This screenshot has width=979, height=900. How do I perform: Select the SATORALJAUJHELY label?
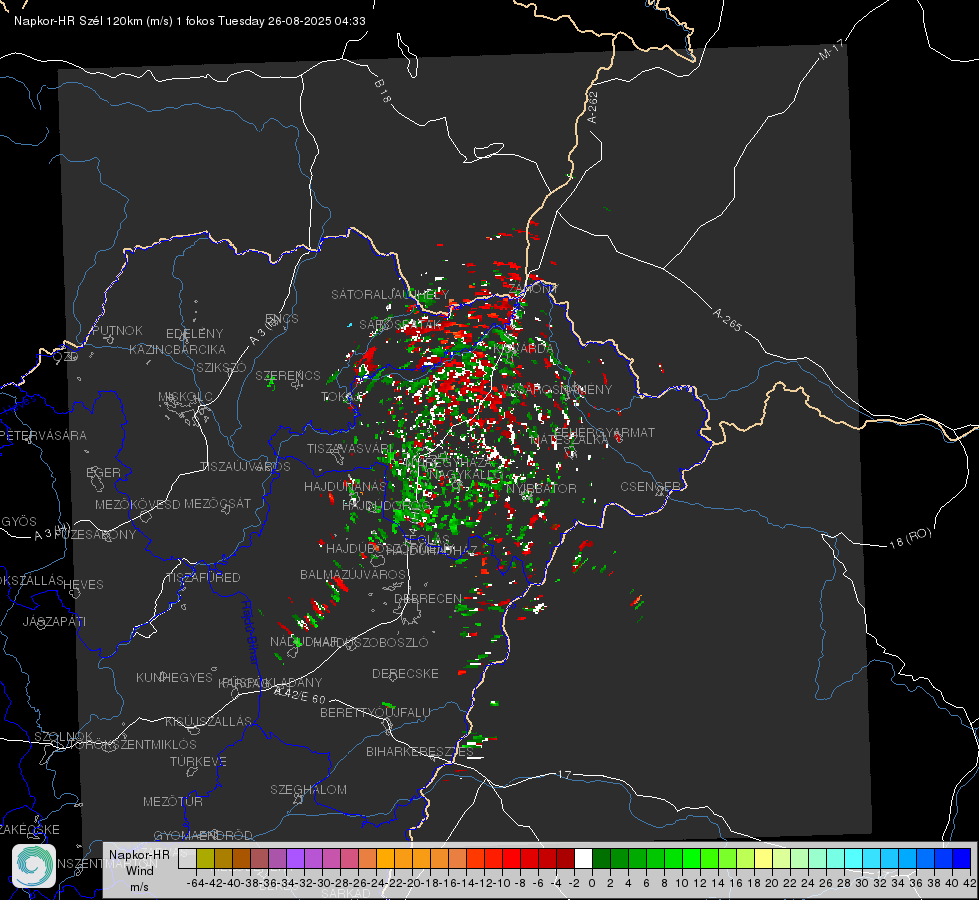coord(390,294)
